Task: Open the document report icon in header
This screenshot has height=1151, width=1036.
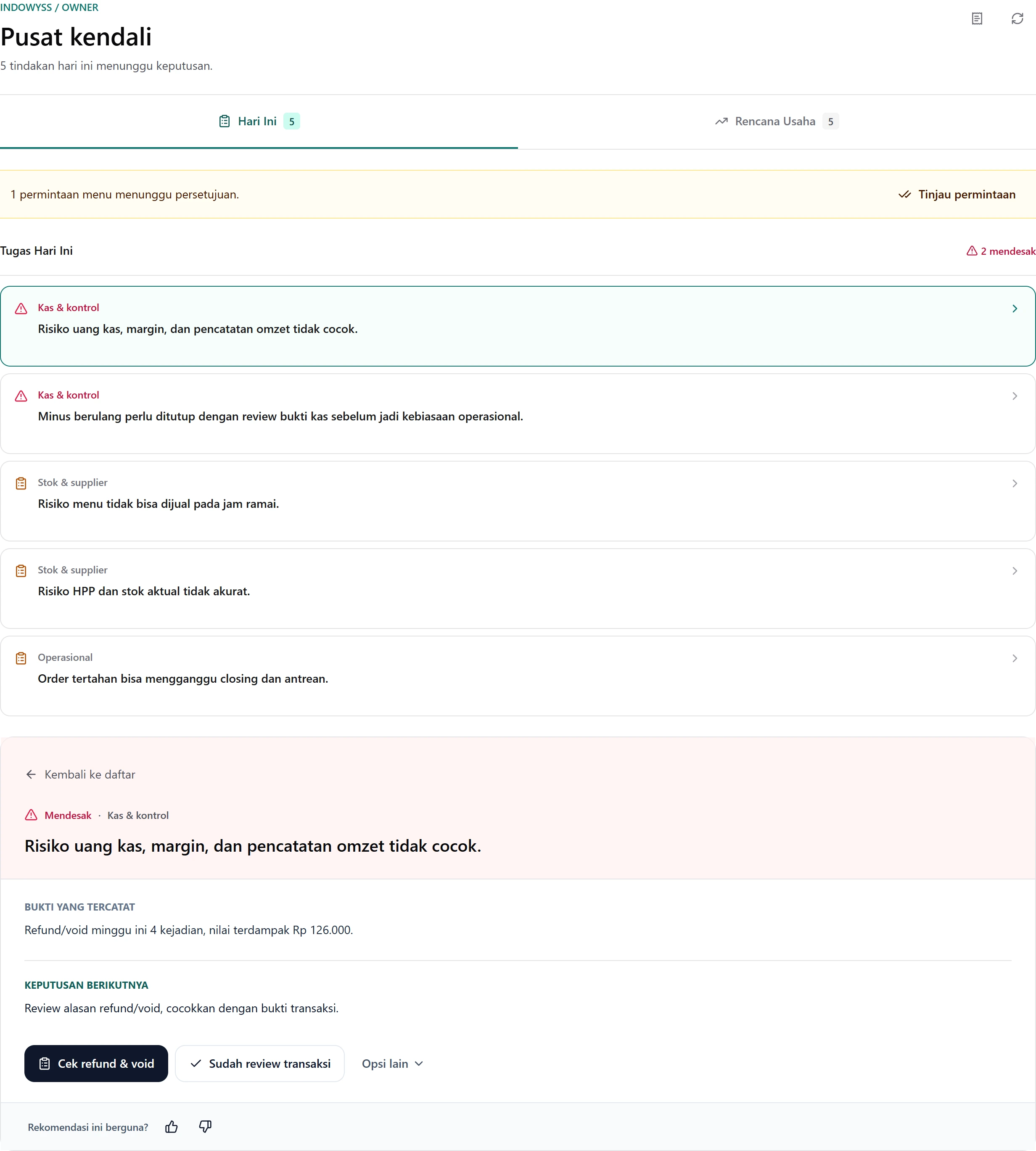Action: (977, 19)
